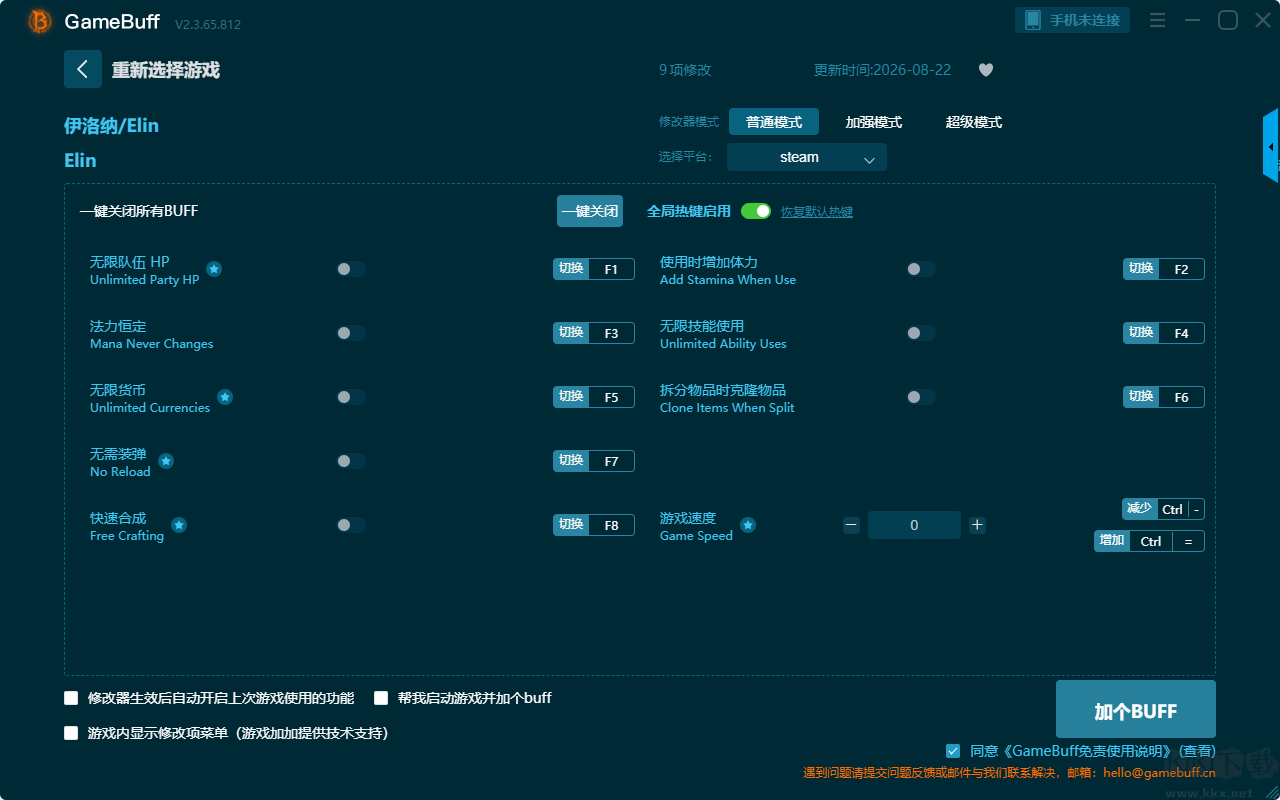Click 恢复默认热键 restore hotkeys link
This screenshot has height=800, width=1280.
pyautogui.click(x=817, y=212)
